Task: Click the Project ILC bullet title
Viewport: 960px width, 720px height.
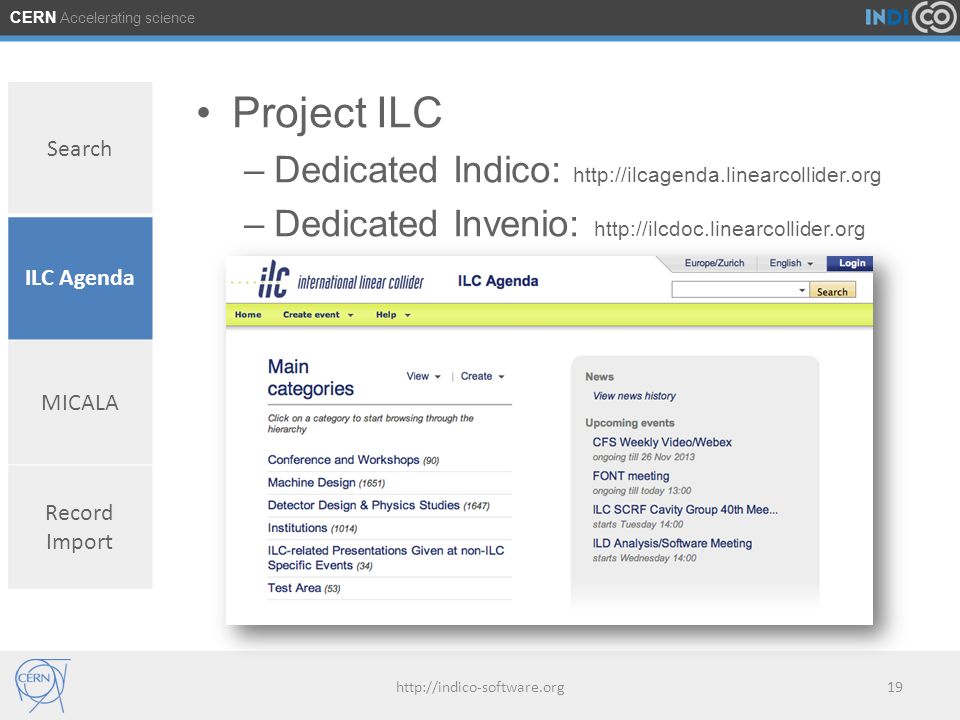Action: [x=337, y=113]
